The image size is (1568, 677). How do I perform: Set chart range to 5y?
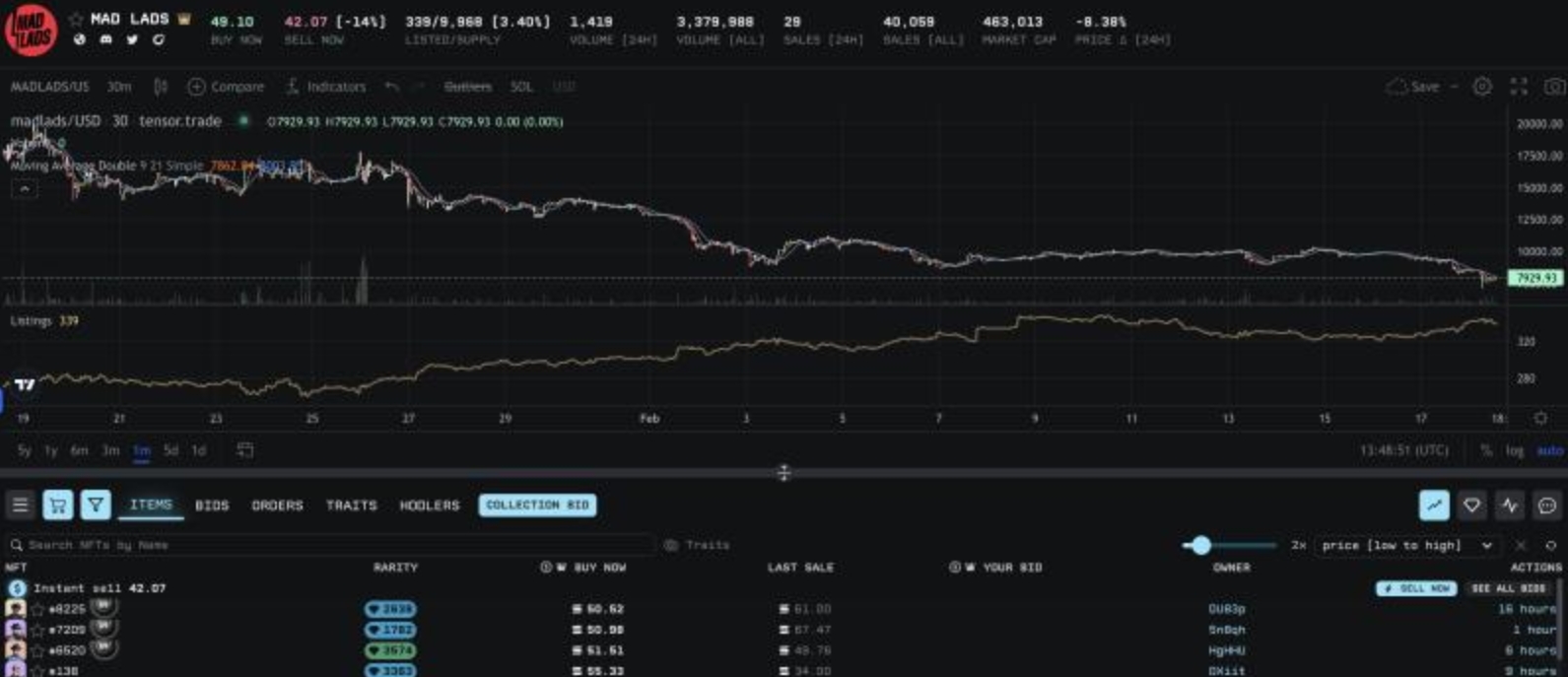coord(25,450)
